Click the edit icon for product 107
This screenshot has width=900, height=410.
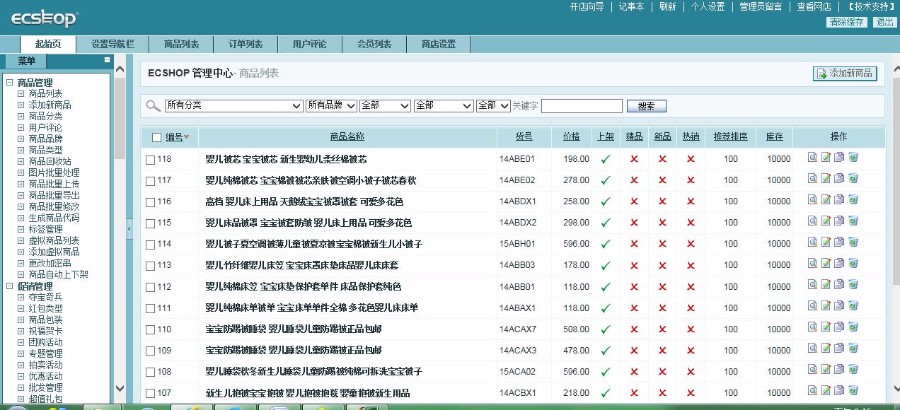pos(825,391)
